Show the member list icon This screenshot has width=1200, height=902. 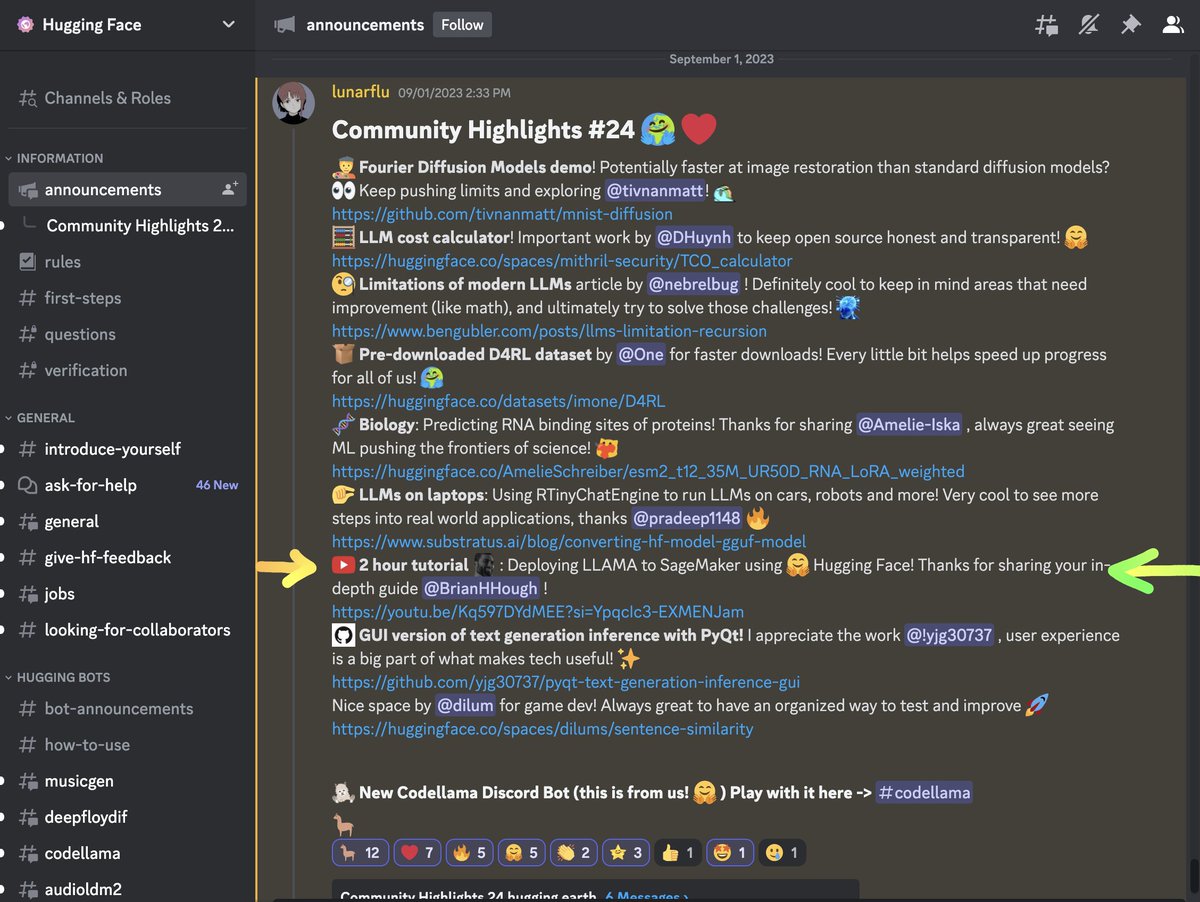(1173, 25)
